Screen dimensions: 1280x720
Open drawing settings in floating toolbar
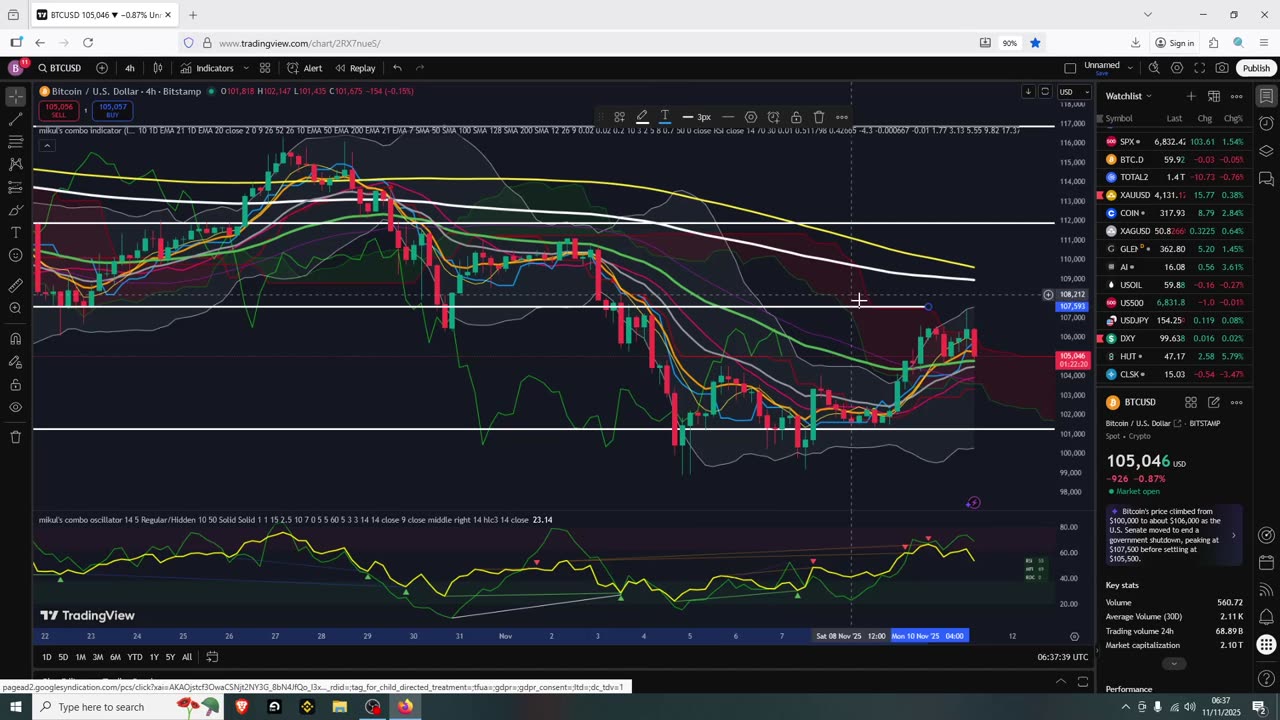point(751,117)
